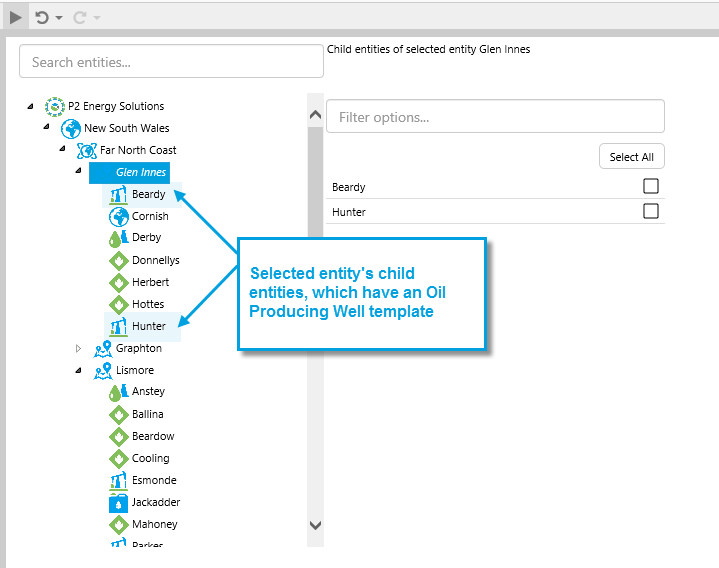Viewport: 719px width, 568px height.
Task: Select the Esmonde tree entry label
Action: pos(154,480)
